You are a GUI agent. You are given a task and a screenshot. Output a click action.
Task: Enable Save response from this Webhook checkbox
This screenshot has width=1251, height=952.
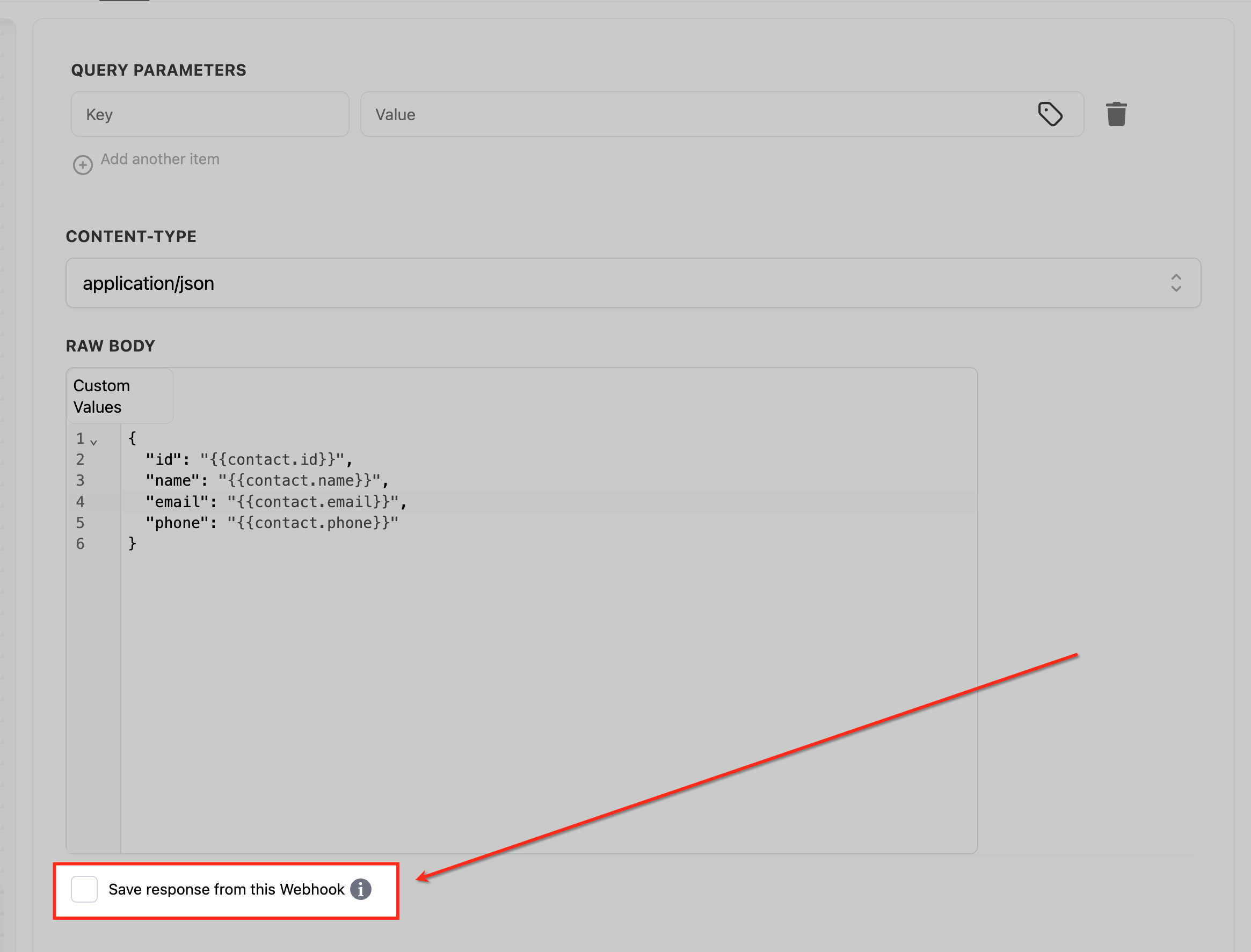coord(84,889)
